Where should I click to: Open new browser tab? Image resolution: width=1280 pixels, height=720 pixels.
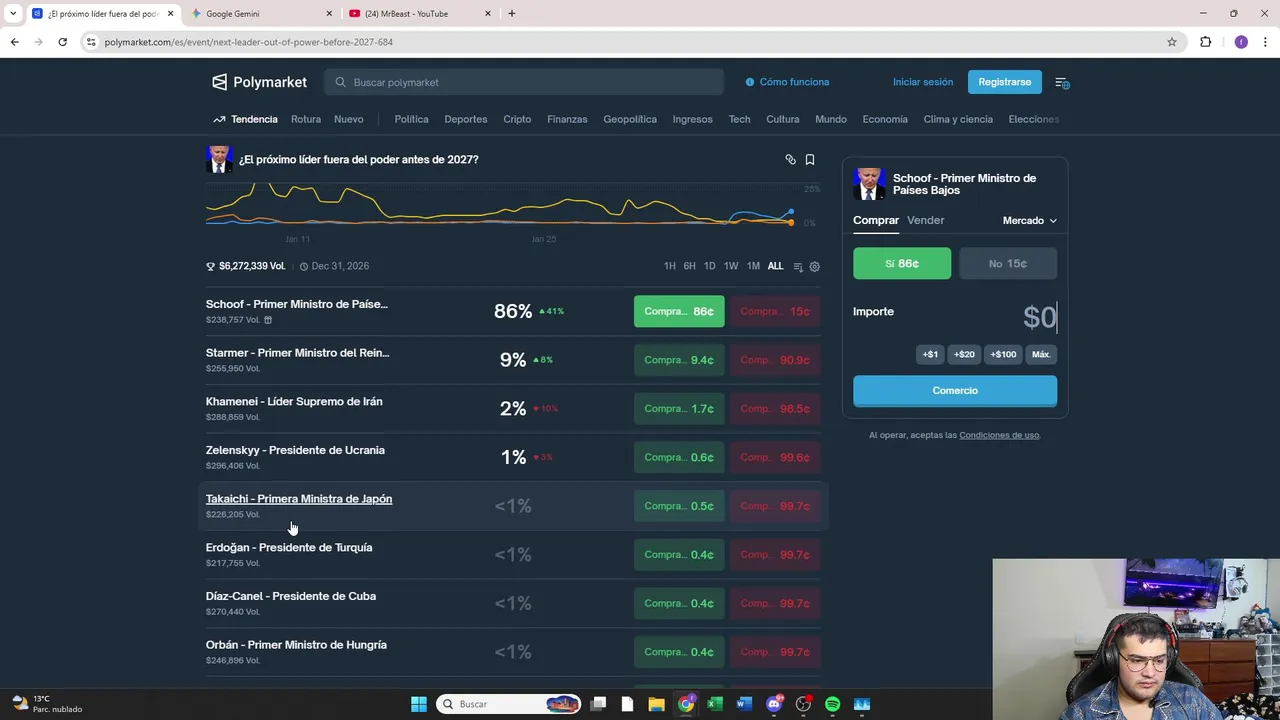click(512, 14)
